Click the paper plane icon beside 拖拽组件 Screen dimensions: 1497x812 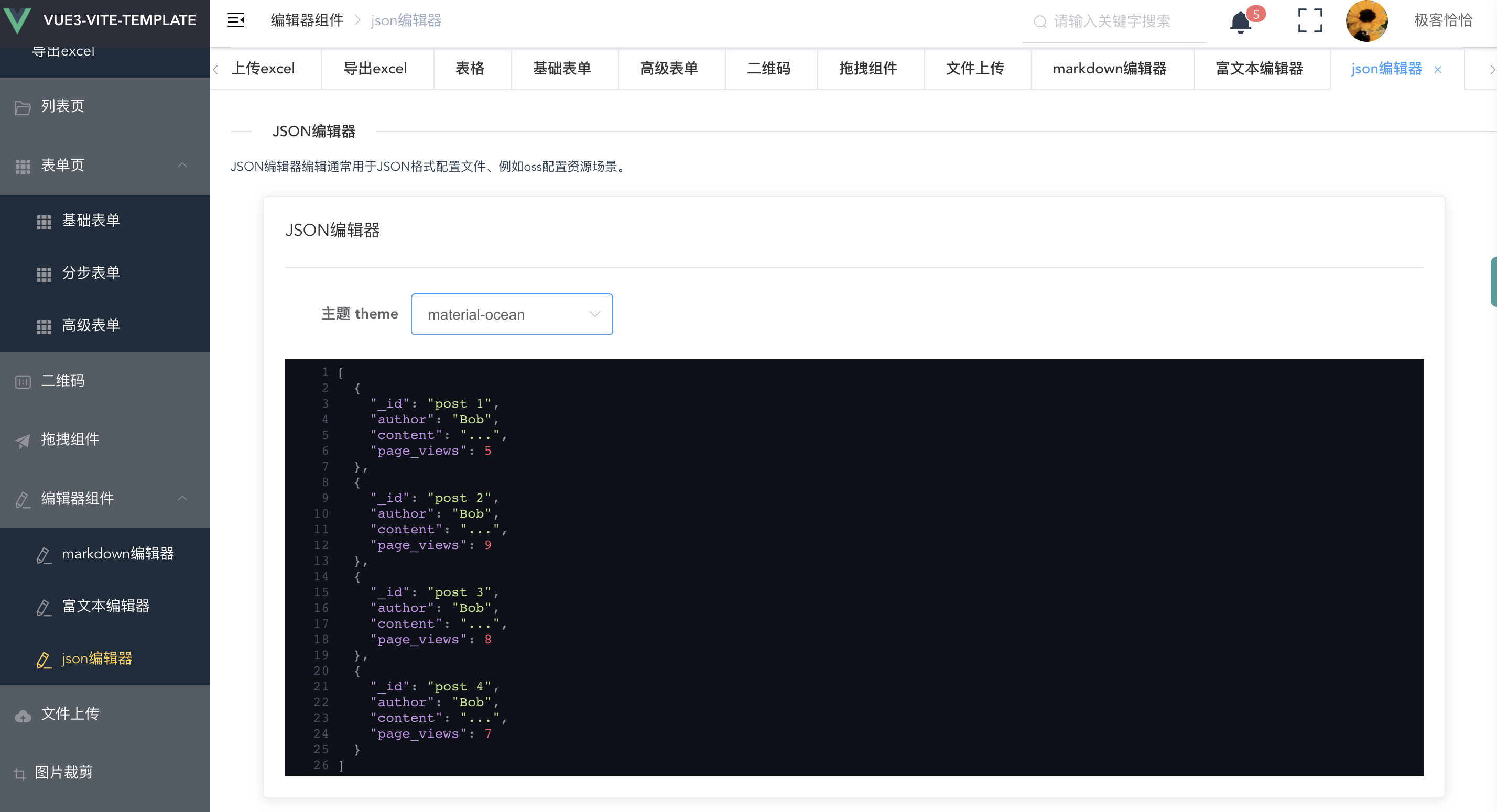tap(23, 441)
